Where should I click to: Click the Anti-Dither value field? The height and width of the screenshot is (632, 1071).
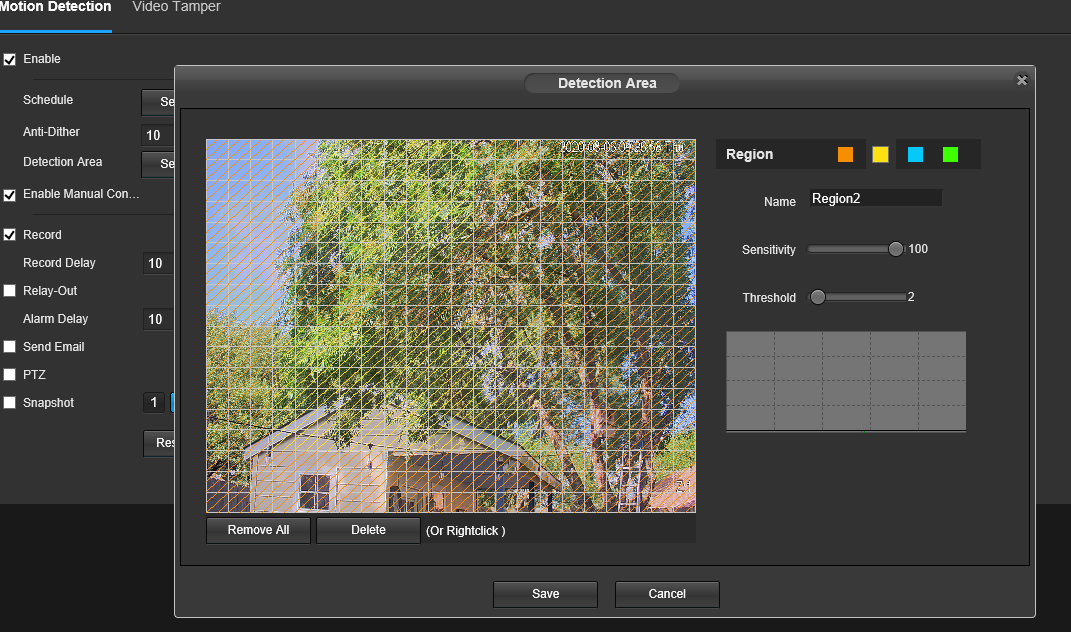158,135
